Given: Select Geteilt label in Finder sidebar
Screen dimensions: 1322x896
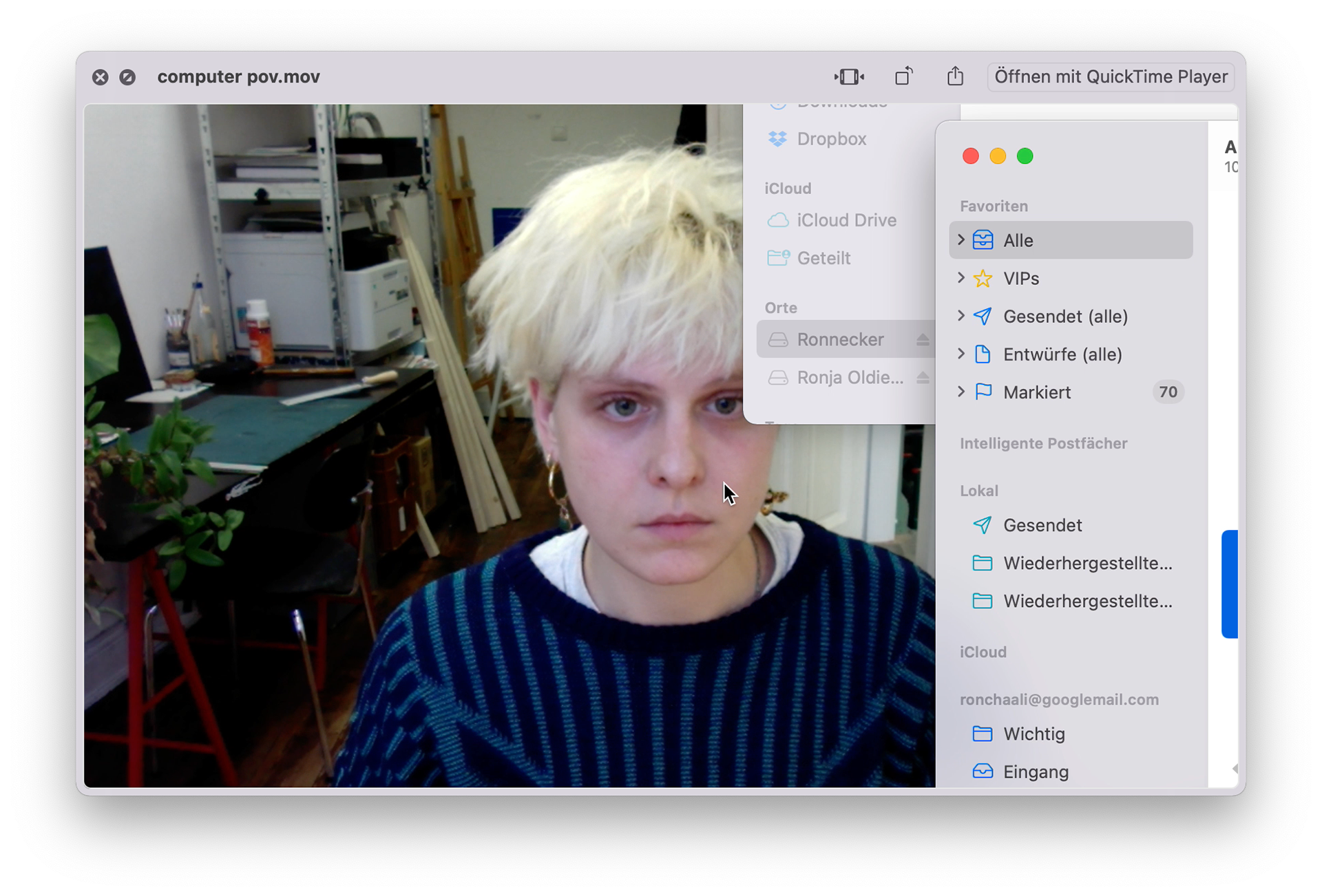Looking at the screenshot, I should point(824,258).
